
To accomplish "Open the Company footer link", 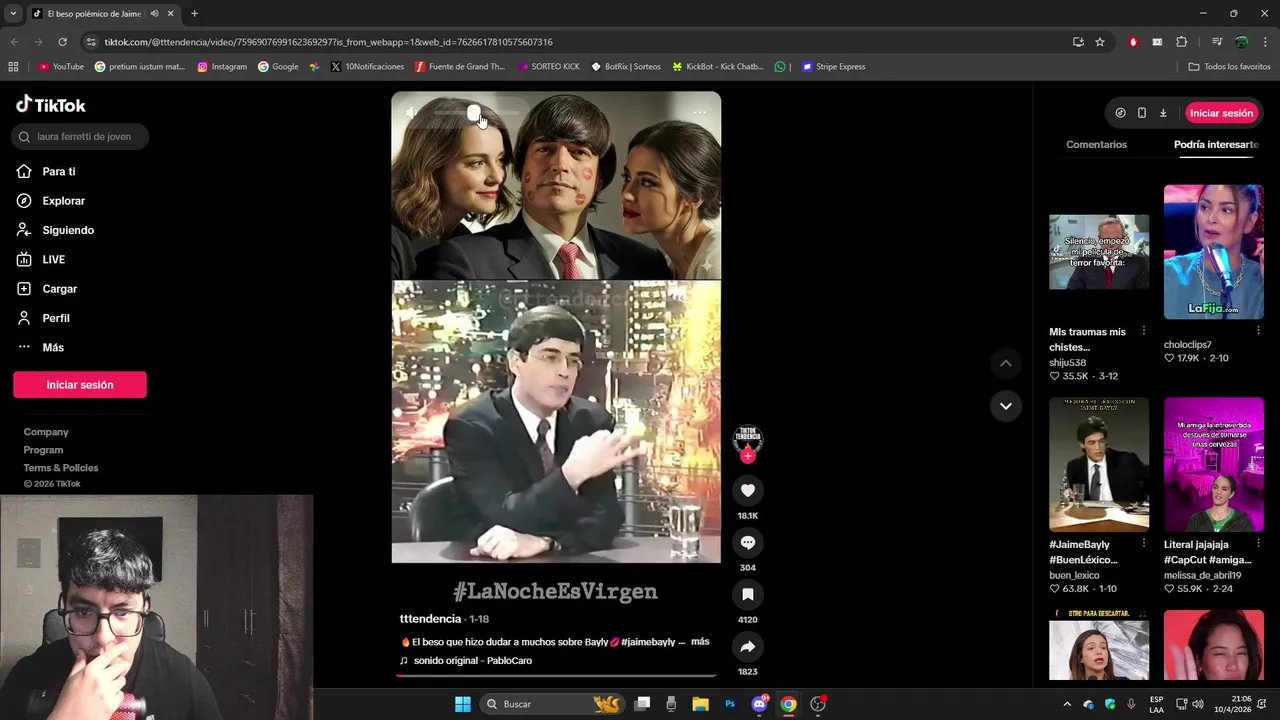I will click(46, 432).
